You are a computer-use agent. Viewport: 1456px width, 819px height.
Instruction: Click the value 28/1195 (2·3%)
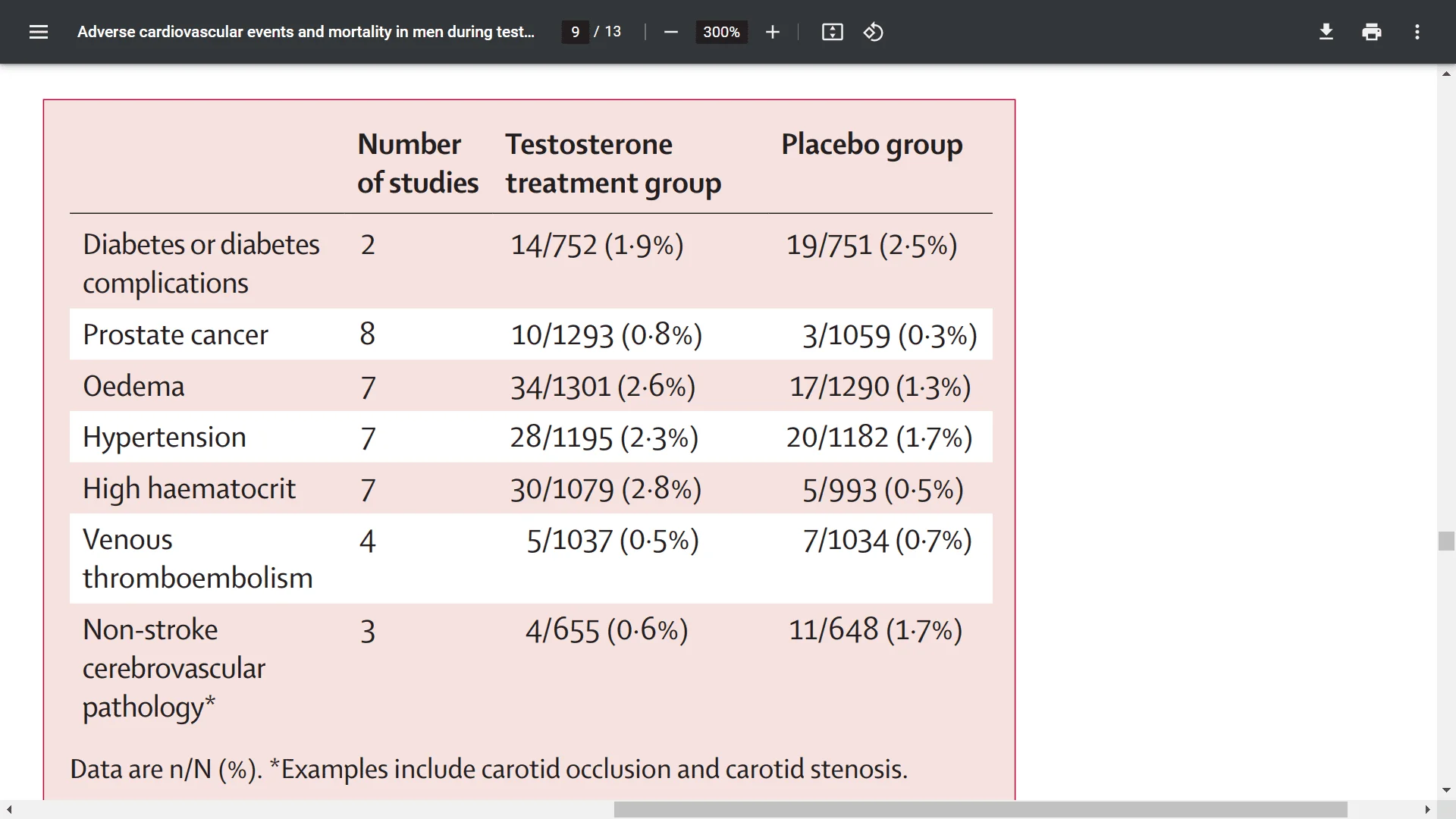(604, 438)
